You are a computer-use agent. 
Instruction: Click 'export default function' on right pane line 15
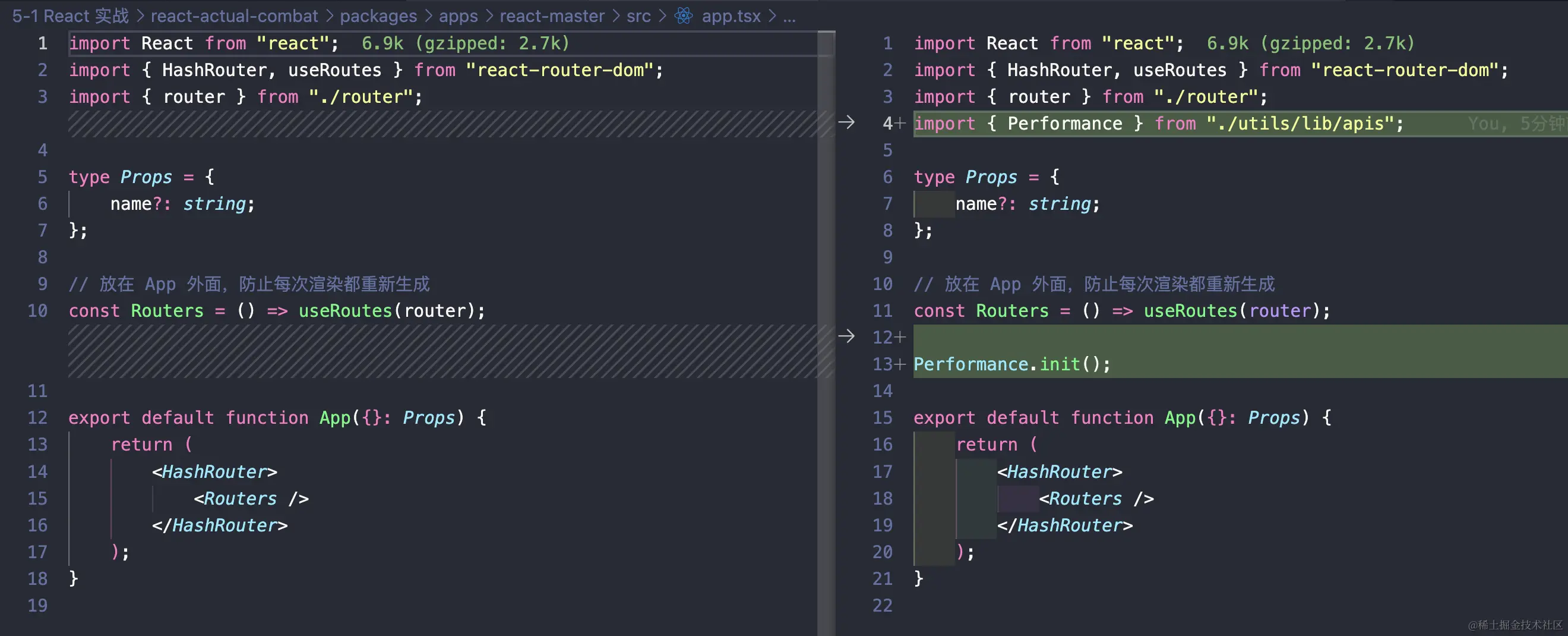[x=1033, y=418]
